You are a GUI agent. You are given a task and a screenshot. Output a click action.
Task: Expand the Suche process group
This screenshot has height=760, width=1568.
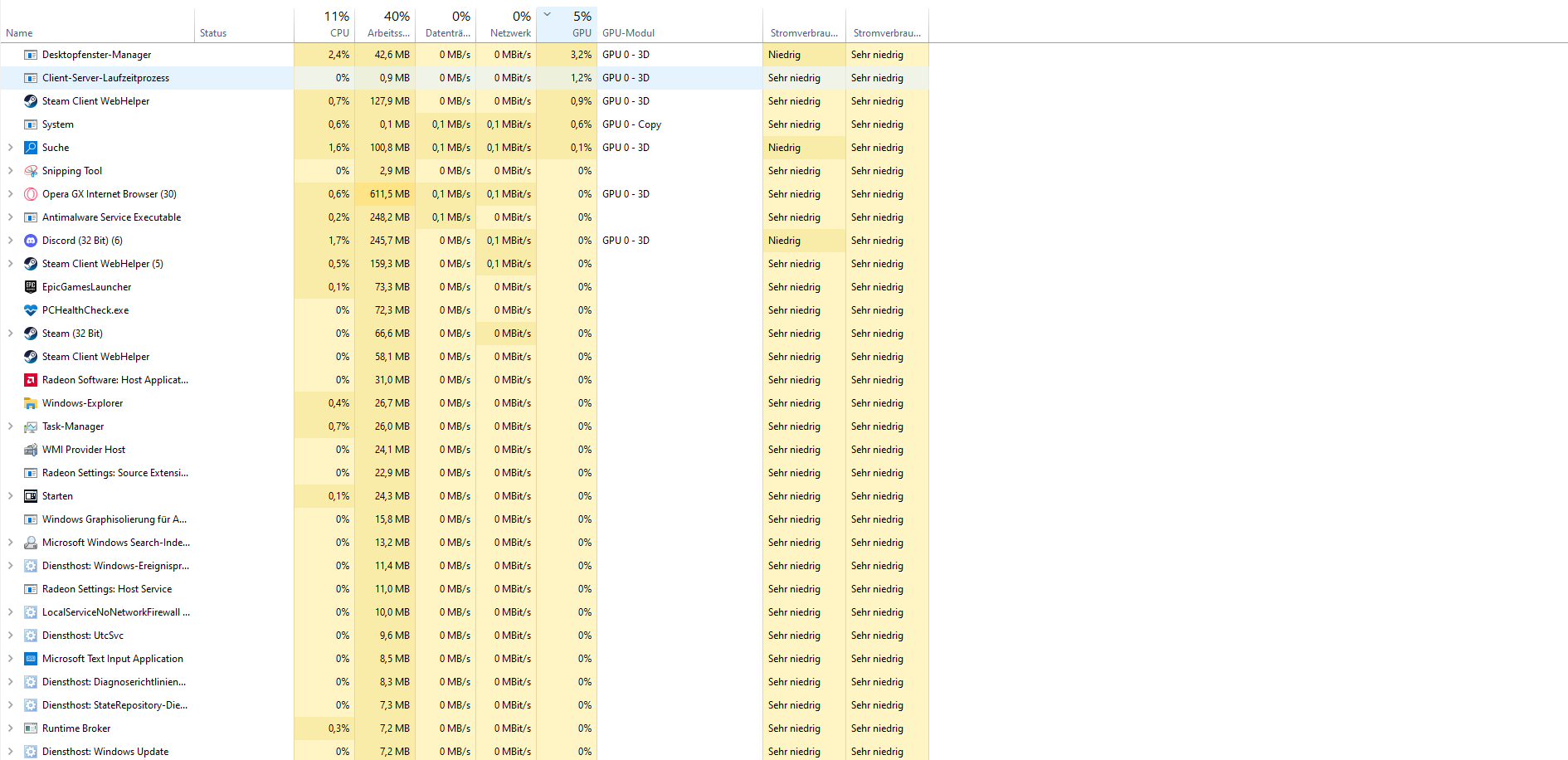tap(10, 148)
